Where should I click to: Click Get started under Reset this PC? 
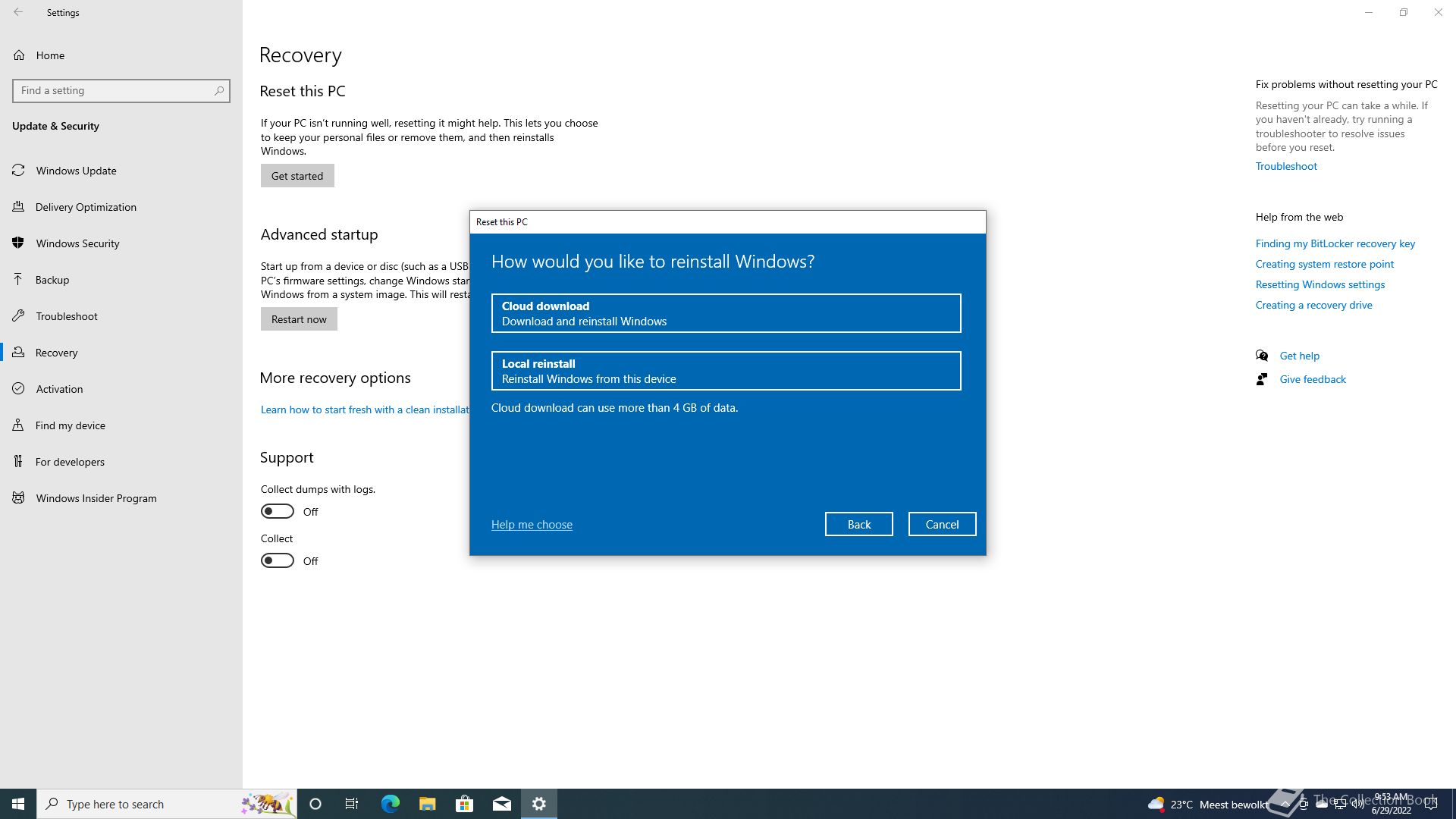click(x=297, y=176)
